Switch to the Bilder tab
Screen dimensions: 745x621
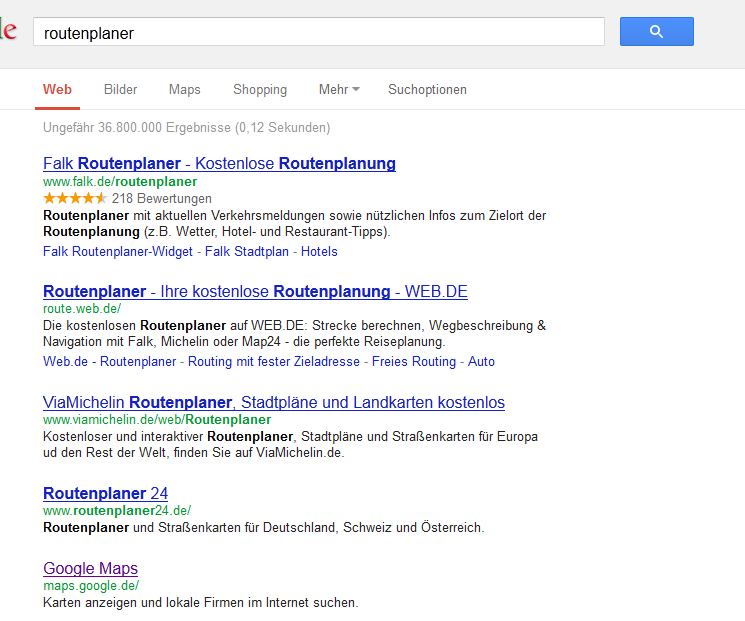coord(120,89)
